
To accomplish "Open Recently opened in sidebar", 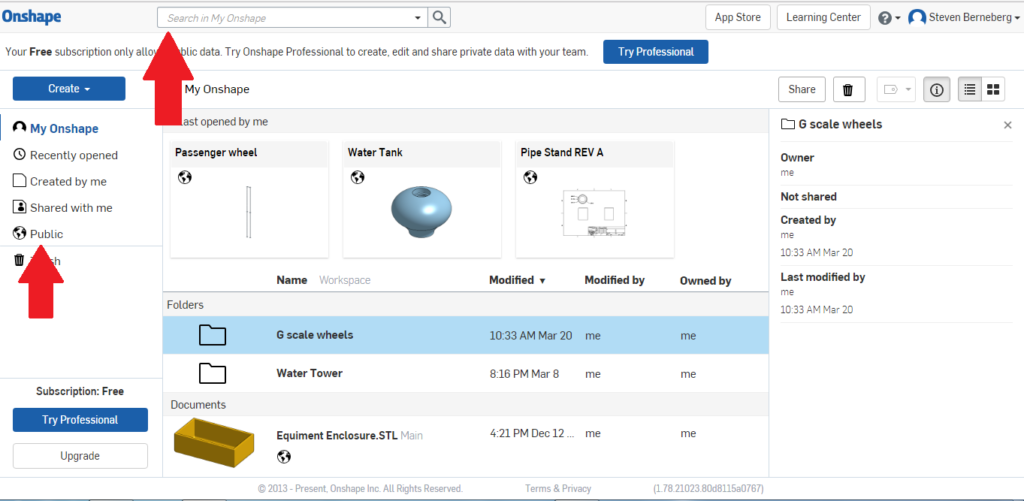I will (x=73, y=155).
